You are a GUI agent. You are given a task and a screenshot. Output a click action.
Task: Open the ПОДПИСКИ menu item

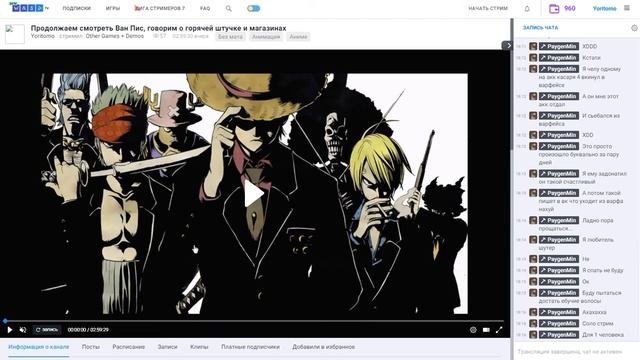point(77,8)
